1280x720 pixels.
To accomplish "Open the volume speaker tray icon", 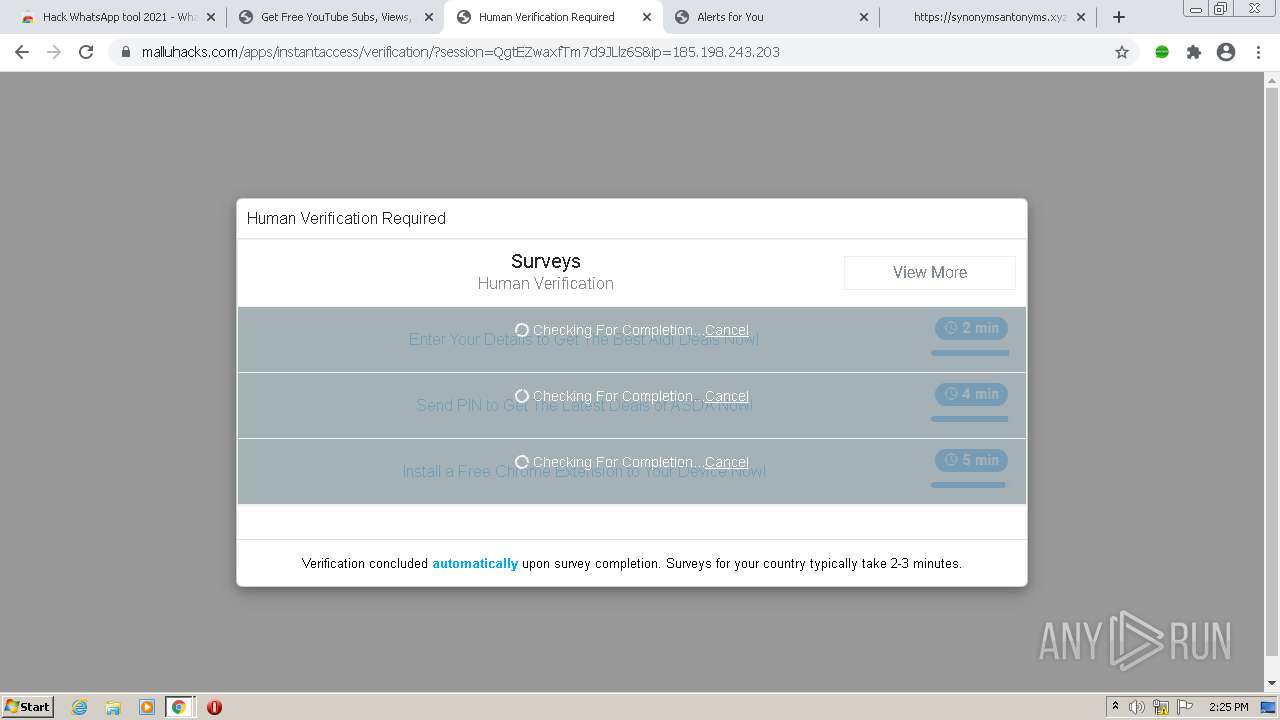I will [1137, 707].
